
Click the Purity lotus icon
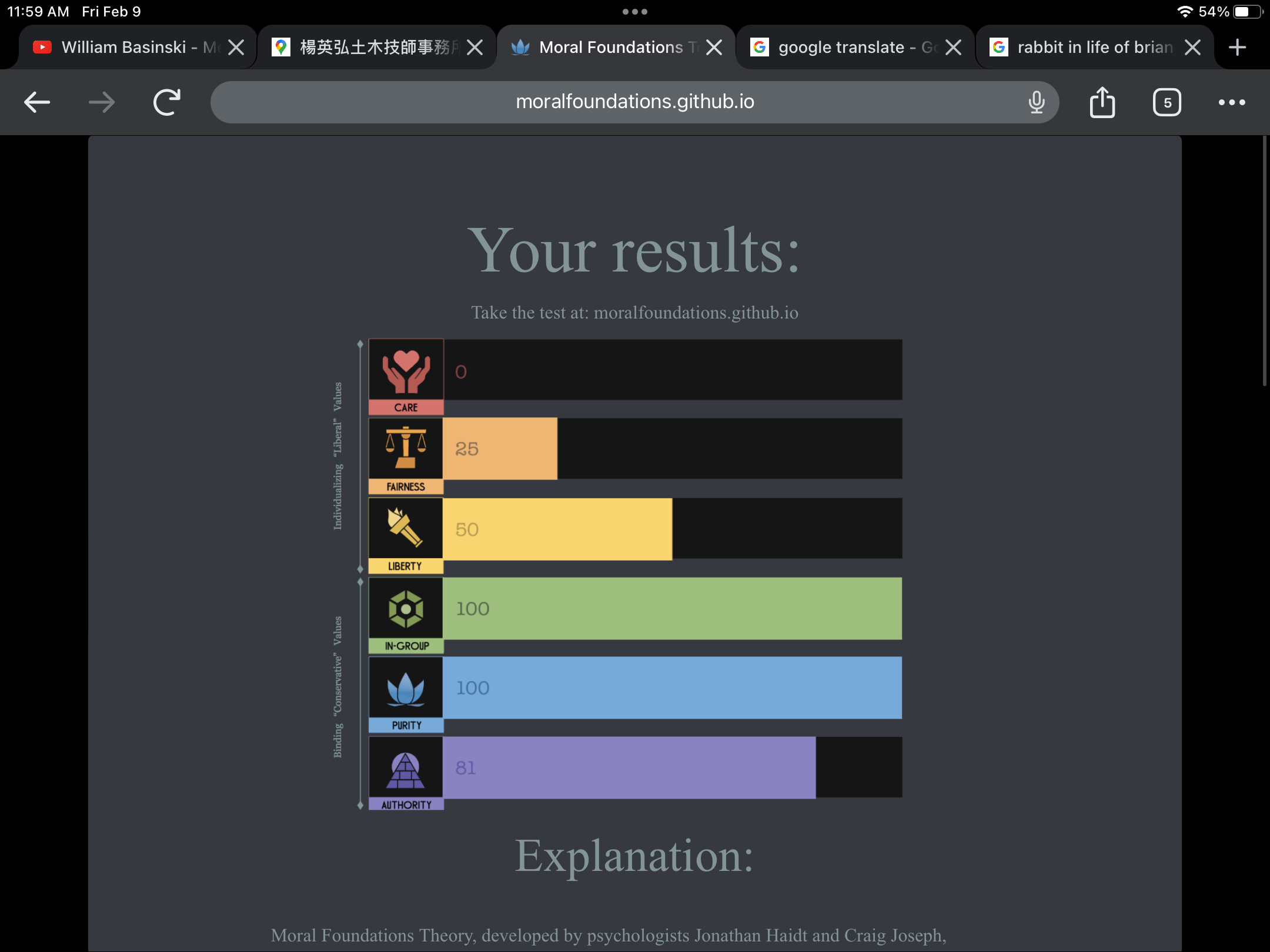[406, 688]
